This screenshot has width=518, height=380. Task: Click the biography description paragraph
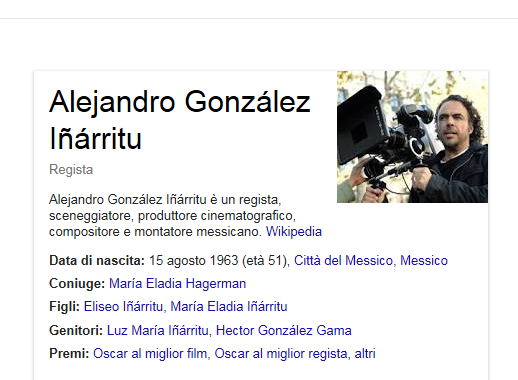click(x=185, y=216)
